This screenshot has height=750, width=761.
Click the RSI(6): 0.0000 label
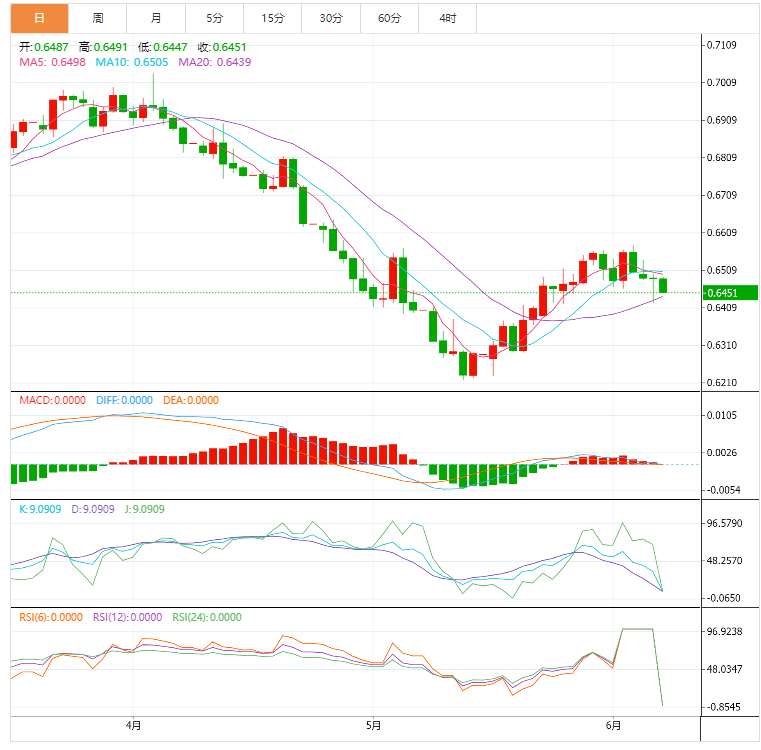pyautogui.click(x=51, y=617)
